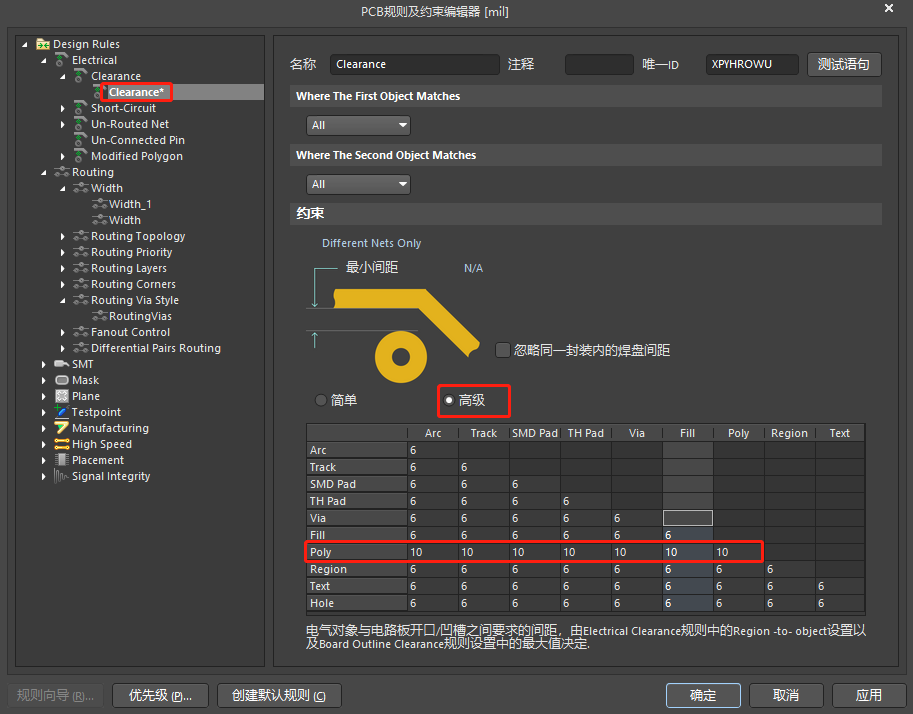
Task: Open the first object matches All dropdown
Action: pos(358,125)
